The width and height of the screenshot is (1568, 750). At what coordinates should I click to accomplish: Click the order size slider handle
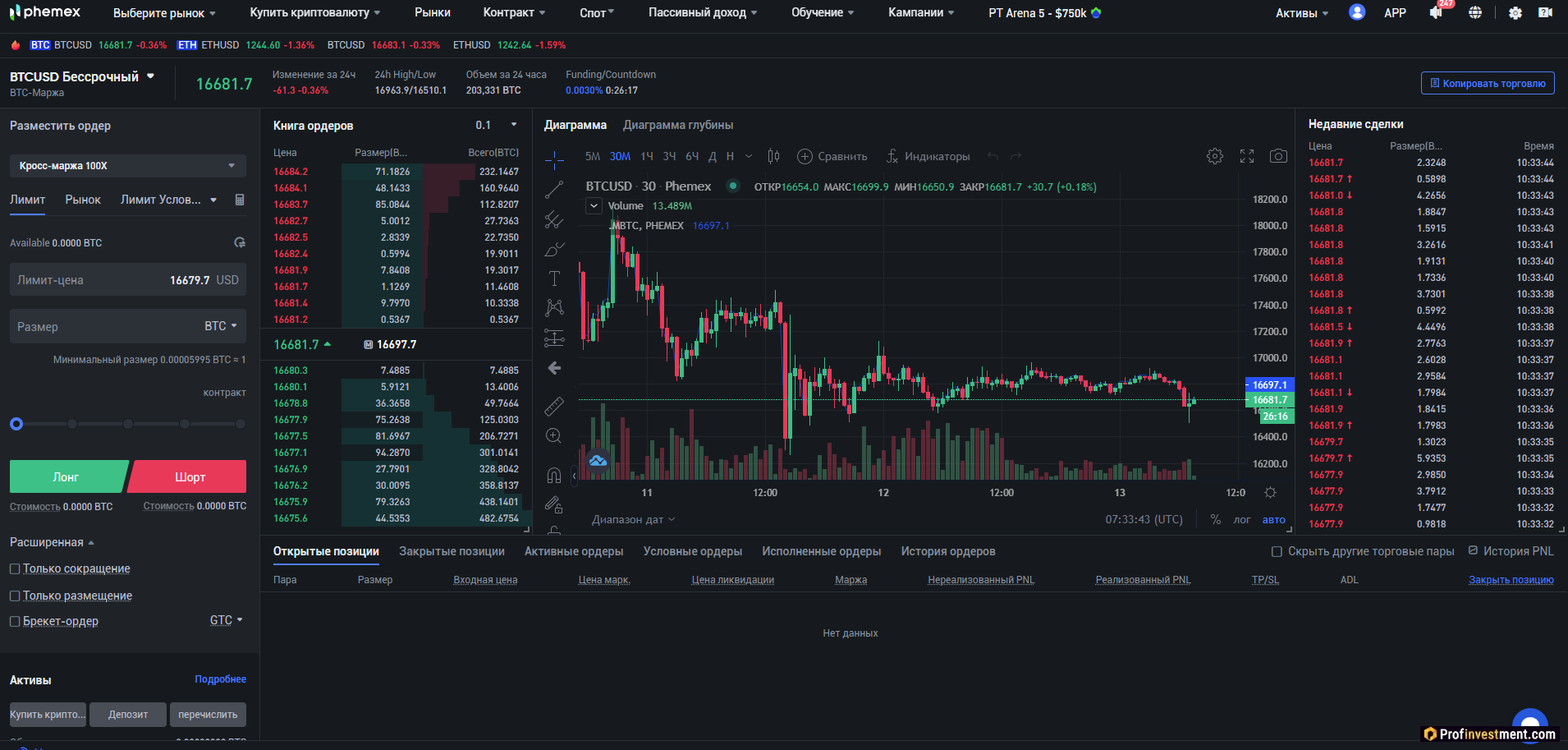[16, 424]
